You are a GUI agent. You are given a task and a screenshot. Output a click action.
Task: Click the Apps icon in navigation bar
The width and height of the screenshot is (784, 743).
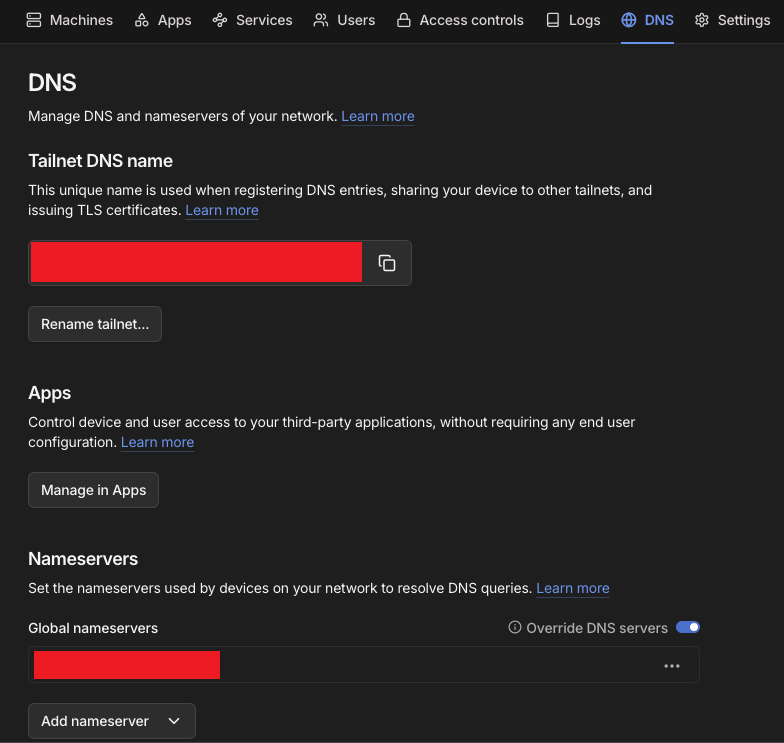tap(142, 20)
